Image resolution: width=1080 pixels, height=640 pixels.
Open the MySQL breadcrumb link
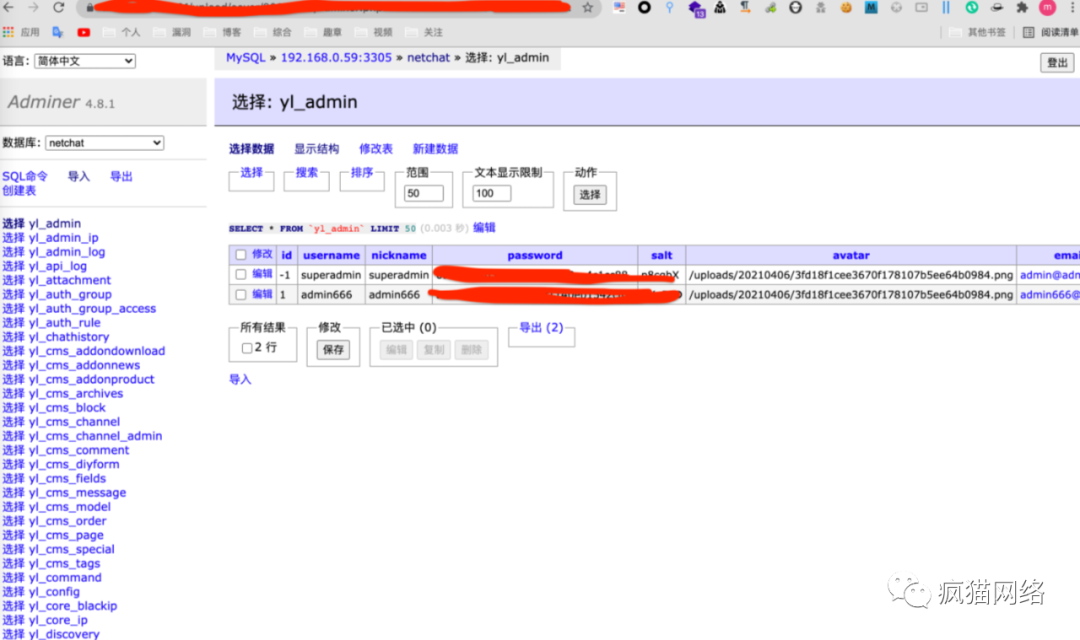(246, 58)
